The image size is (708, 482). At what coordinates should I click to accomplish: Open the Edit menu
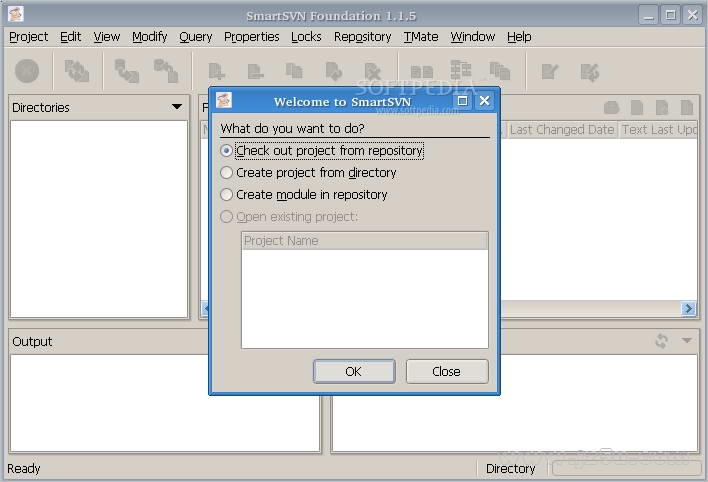tap(70, 37)
